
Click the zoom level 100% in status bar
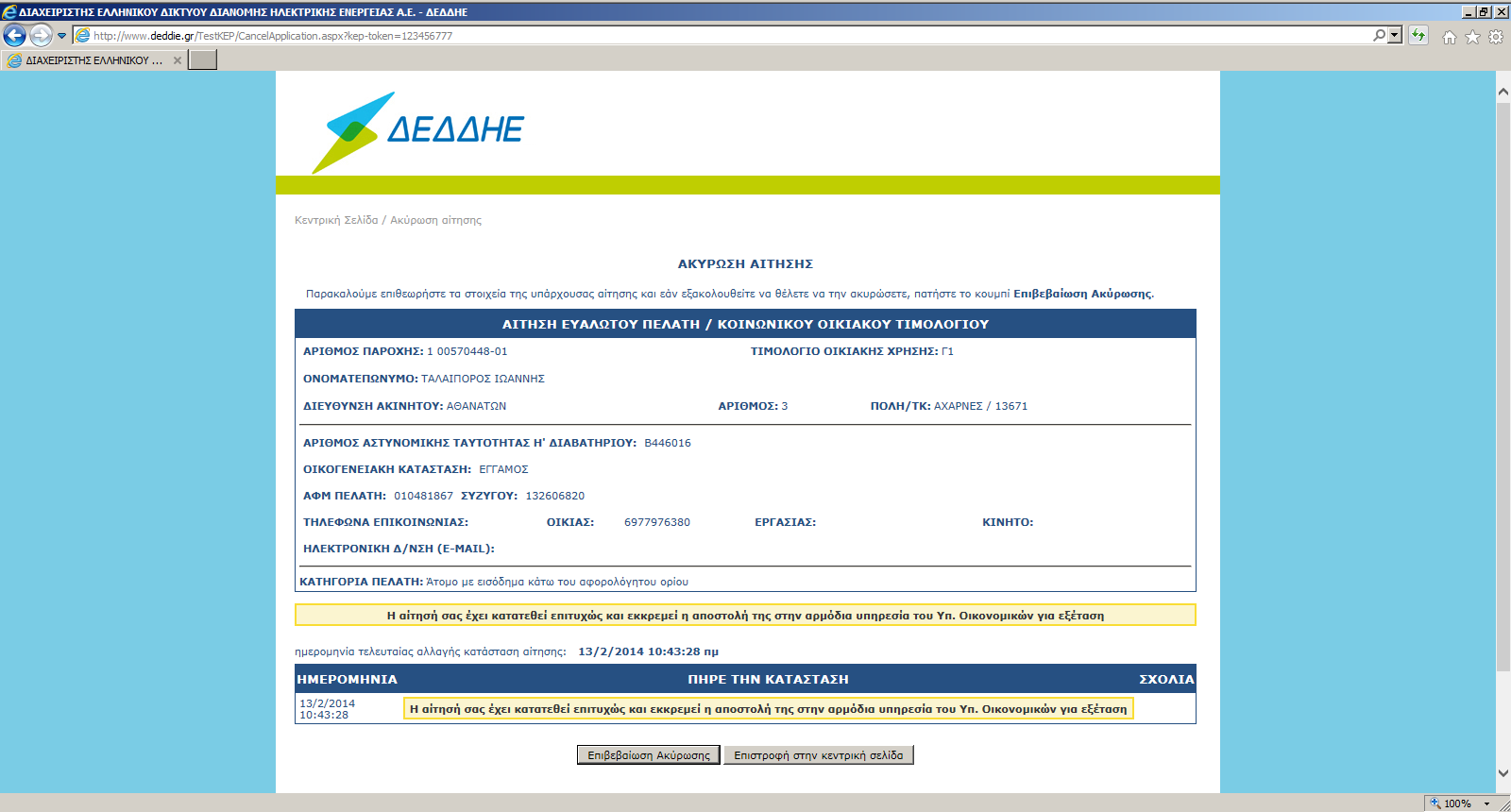pos(1457,804)
